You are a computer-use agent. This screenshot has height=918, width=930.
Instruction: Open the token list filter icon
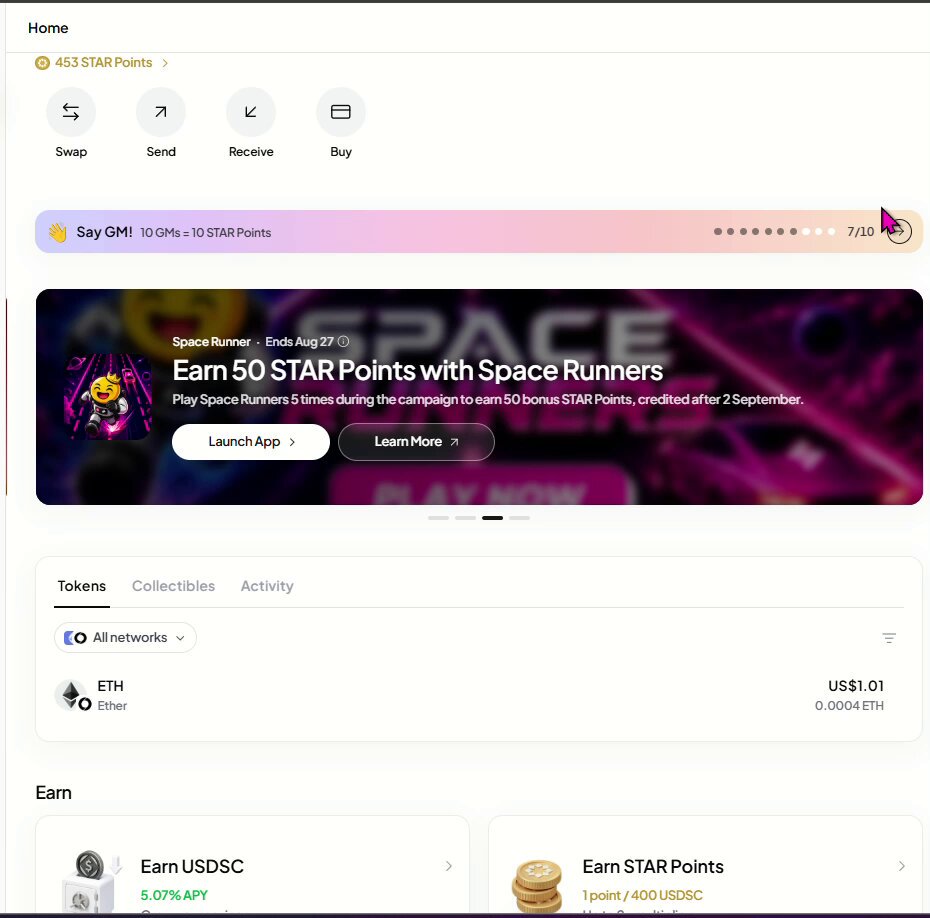[x=888, y=638]
